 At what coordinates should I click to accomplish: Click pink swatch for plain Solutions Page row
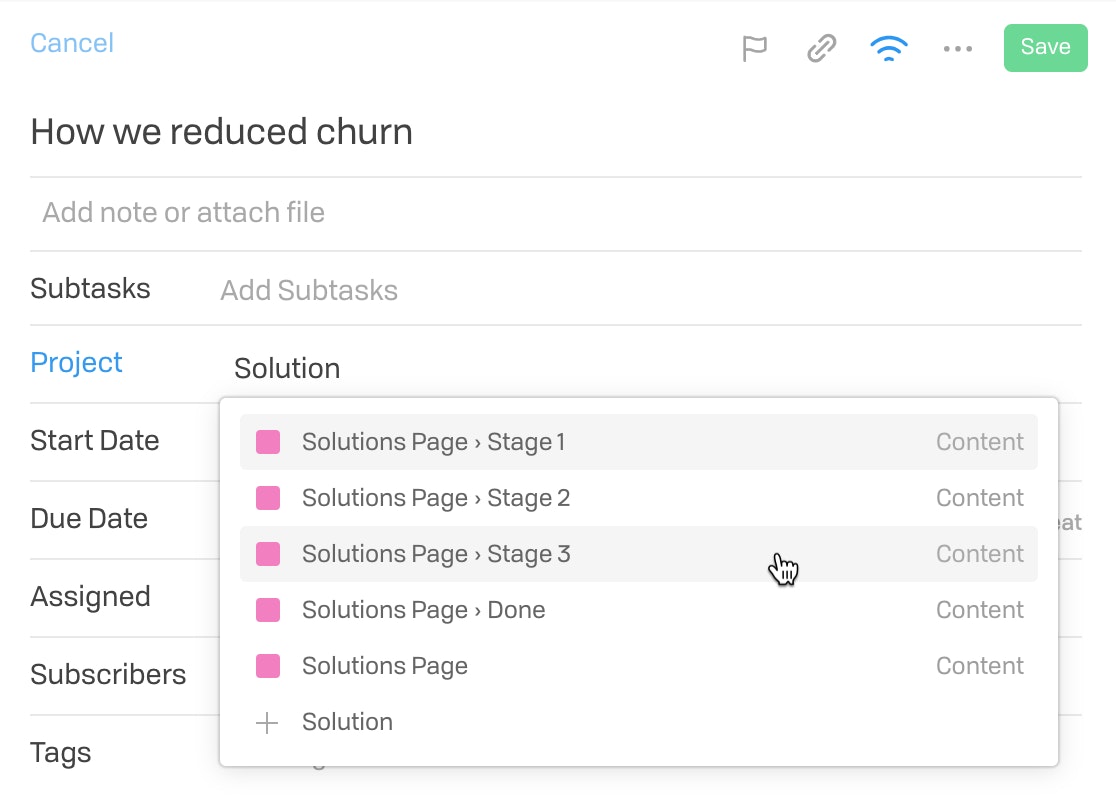(x=268, y=666)
